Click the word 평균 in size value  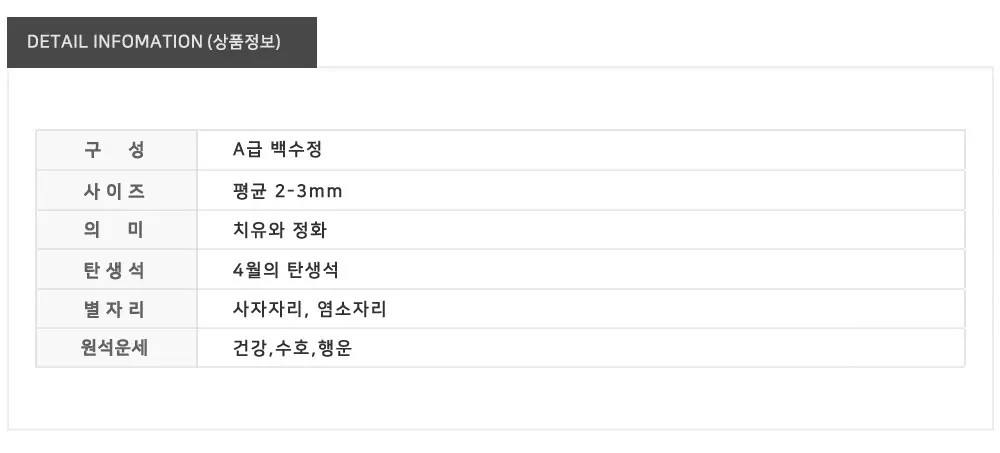[249, 190]
